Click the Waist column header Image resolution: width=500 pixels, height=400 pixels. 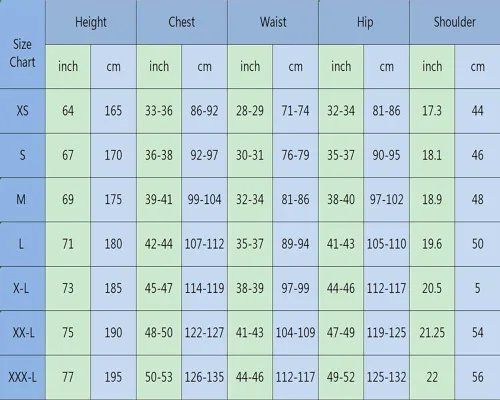[273, 22]
